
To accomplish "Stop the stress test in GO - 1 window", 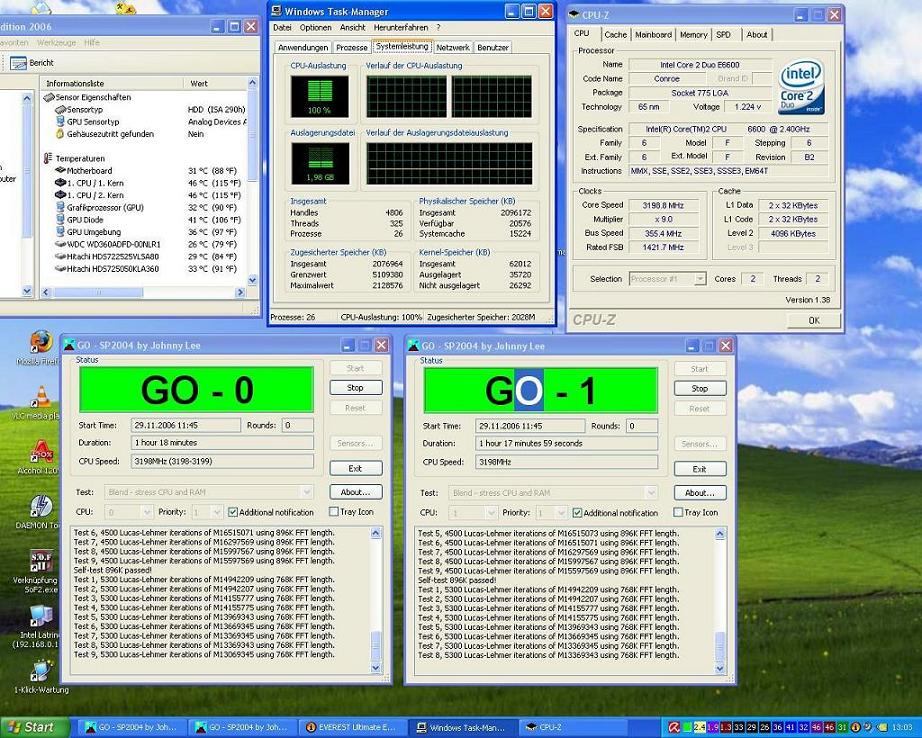I will tap(700, 388).
